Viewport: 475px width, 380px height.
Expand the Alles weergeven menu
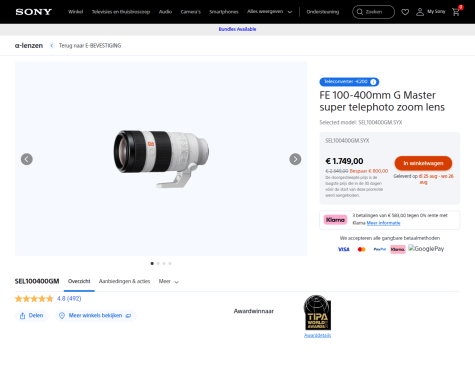point(269,12)
